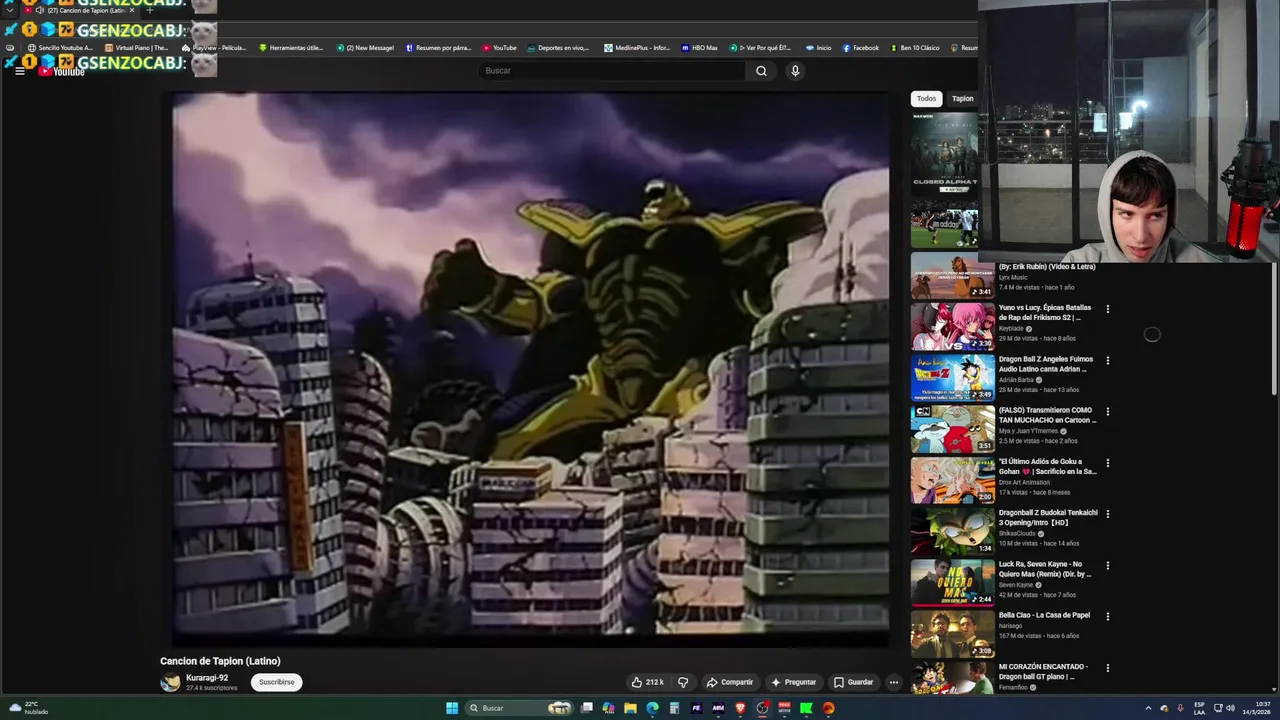The height and width of the screenshot is (720, 1280).
Task: Select the Tapion filter chip
Action: tap(962, 98)
